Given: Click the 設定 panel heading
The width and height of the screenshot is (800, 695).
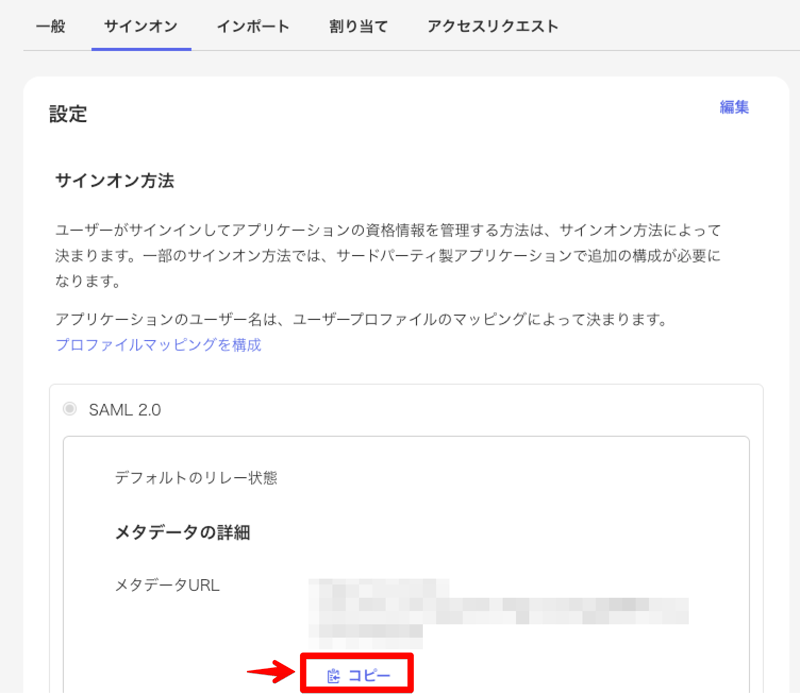Looking at the screenshot, I should point(68,115).
